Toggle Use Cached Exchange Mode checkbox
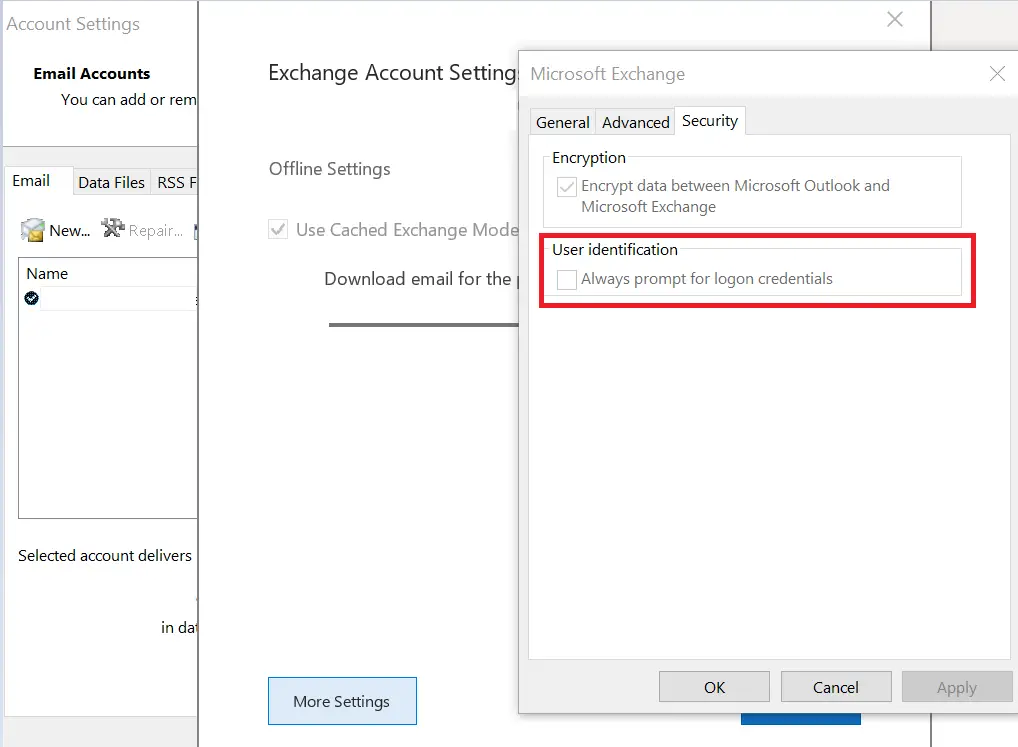Viewport: 1018px width, 747px height. (278, 229)
